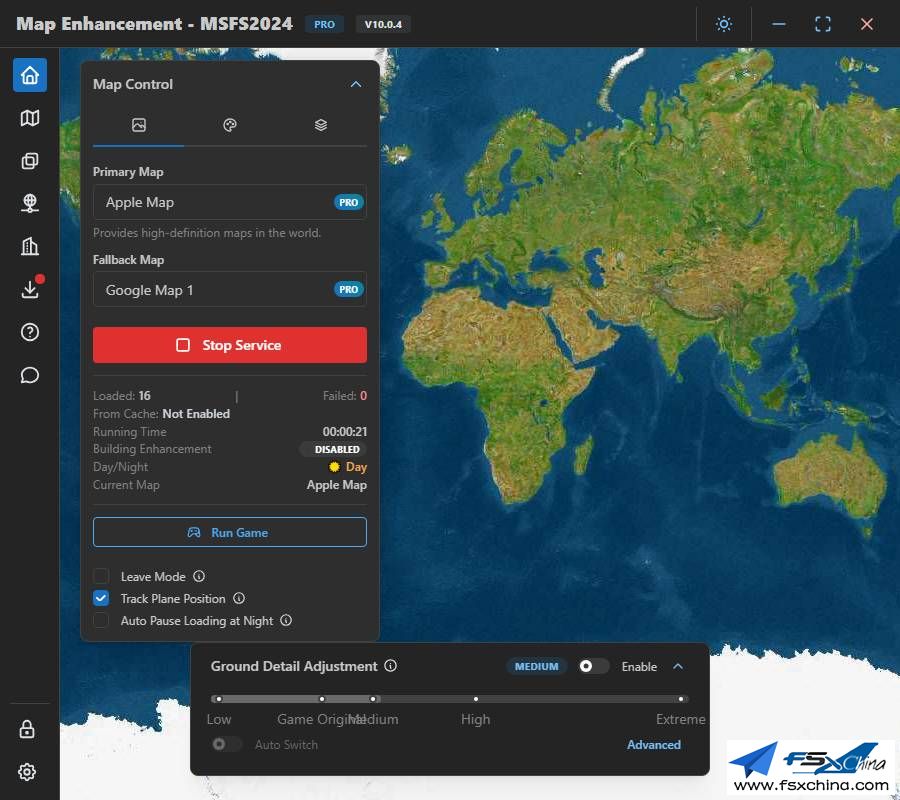
Task: Open settings gear in sidebar
Action: click(x=27, y=772)
